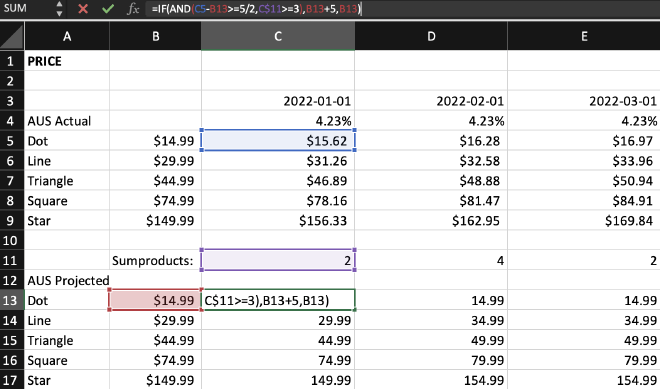
Task: Click the $16.28 cell
Action: 431,141
